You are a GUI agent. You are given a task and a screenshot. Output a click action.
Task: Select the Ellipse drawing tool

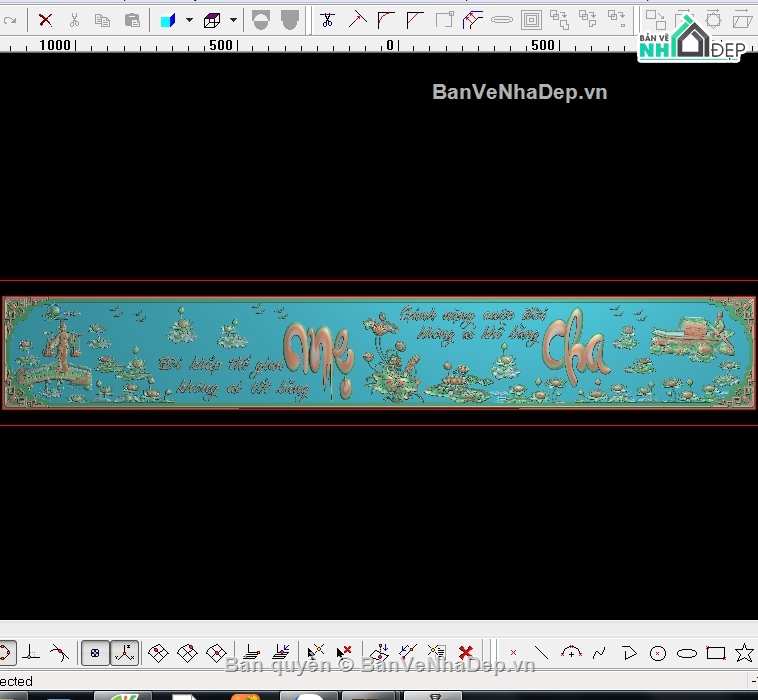(x=686, y=654)
